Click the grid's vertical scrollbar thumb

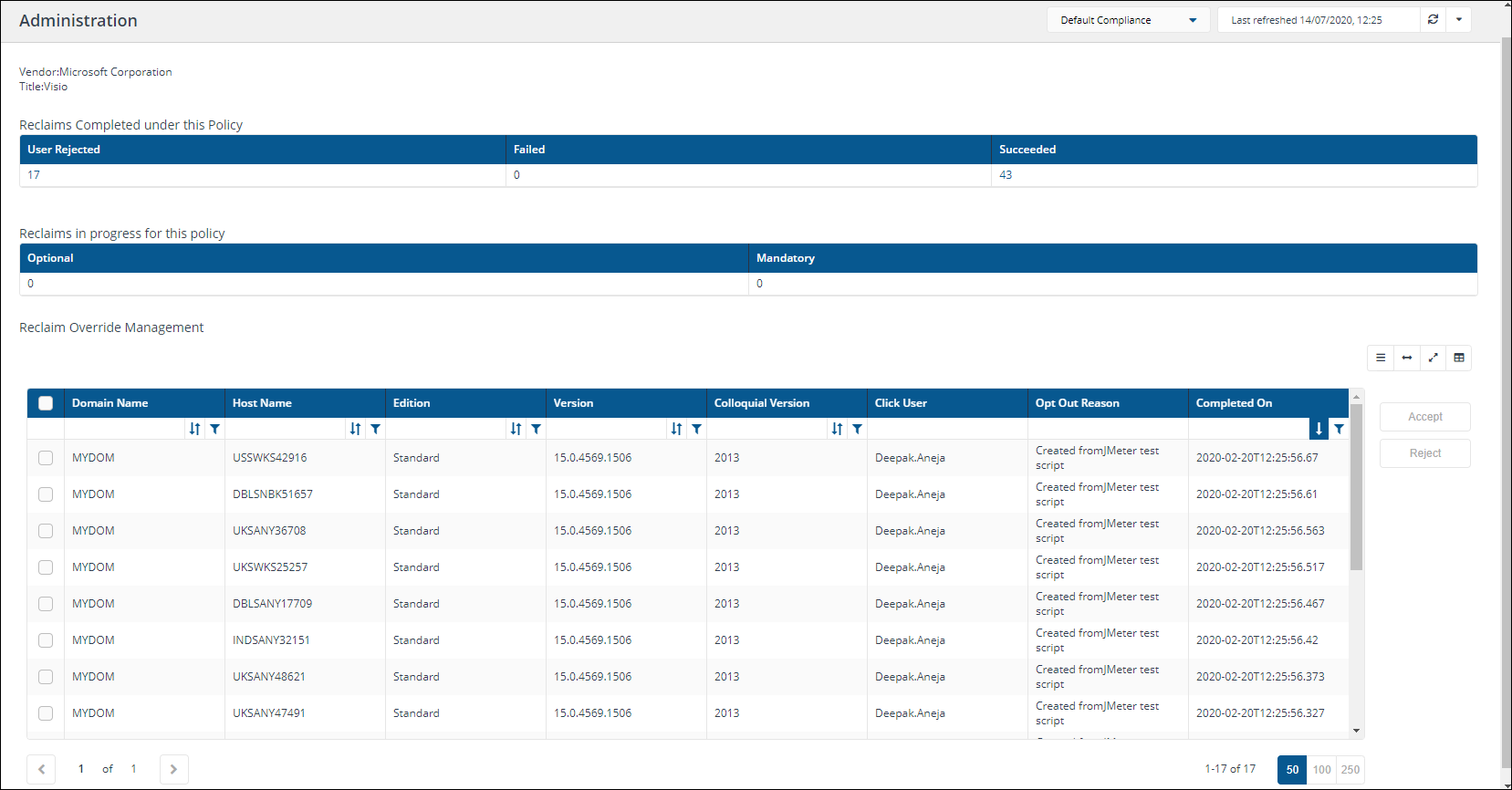pos(1356,488)
